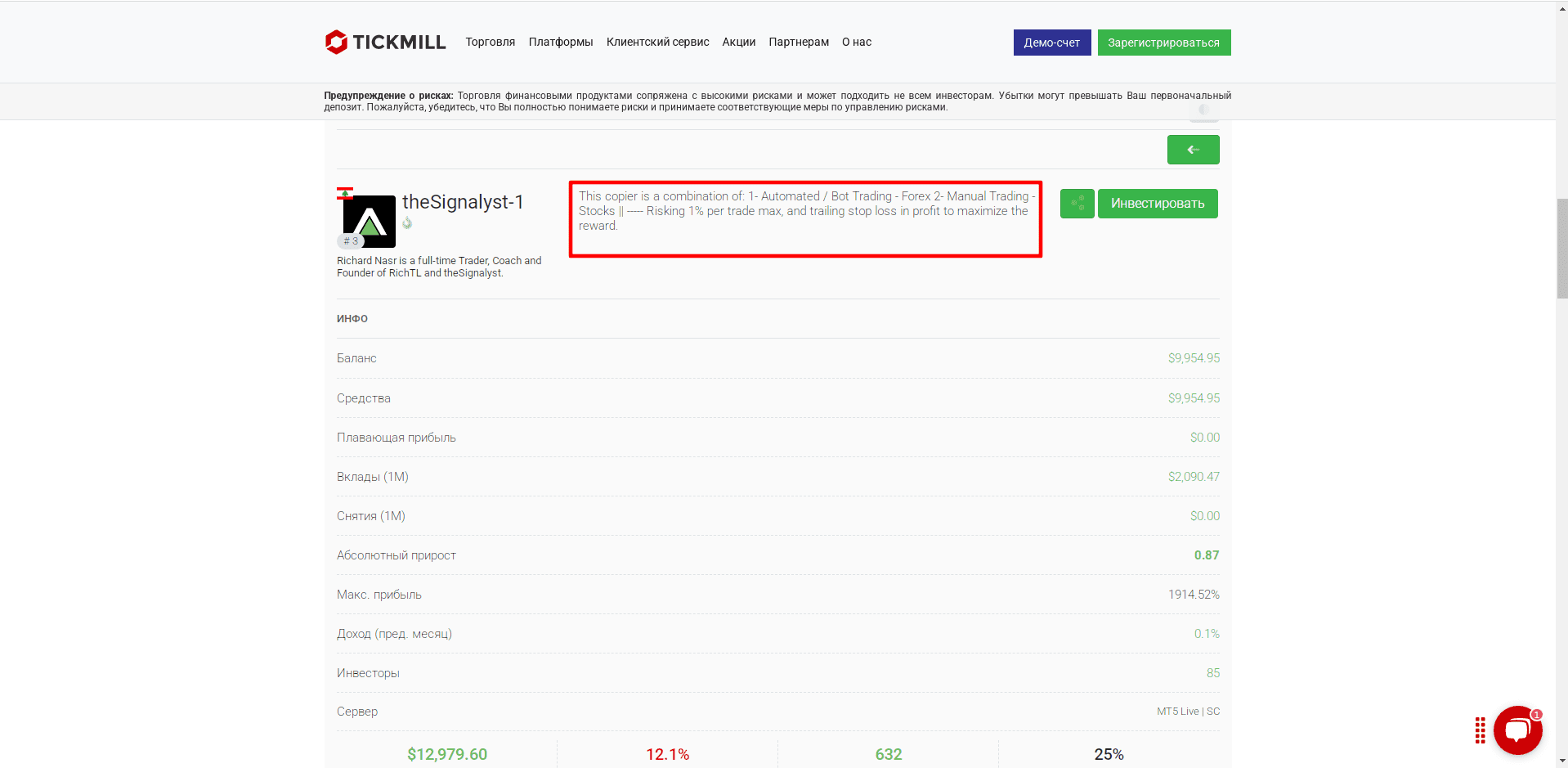1568x768 pixels.
Task: Click the Макс. прибыль value 1914.52%
Action: (x=1194, y=595)
